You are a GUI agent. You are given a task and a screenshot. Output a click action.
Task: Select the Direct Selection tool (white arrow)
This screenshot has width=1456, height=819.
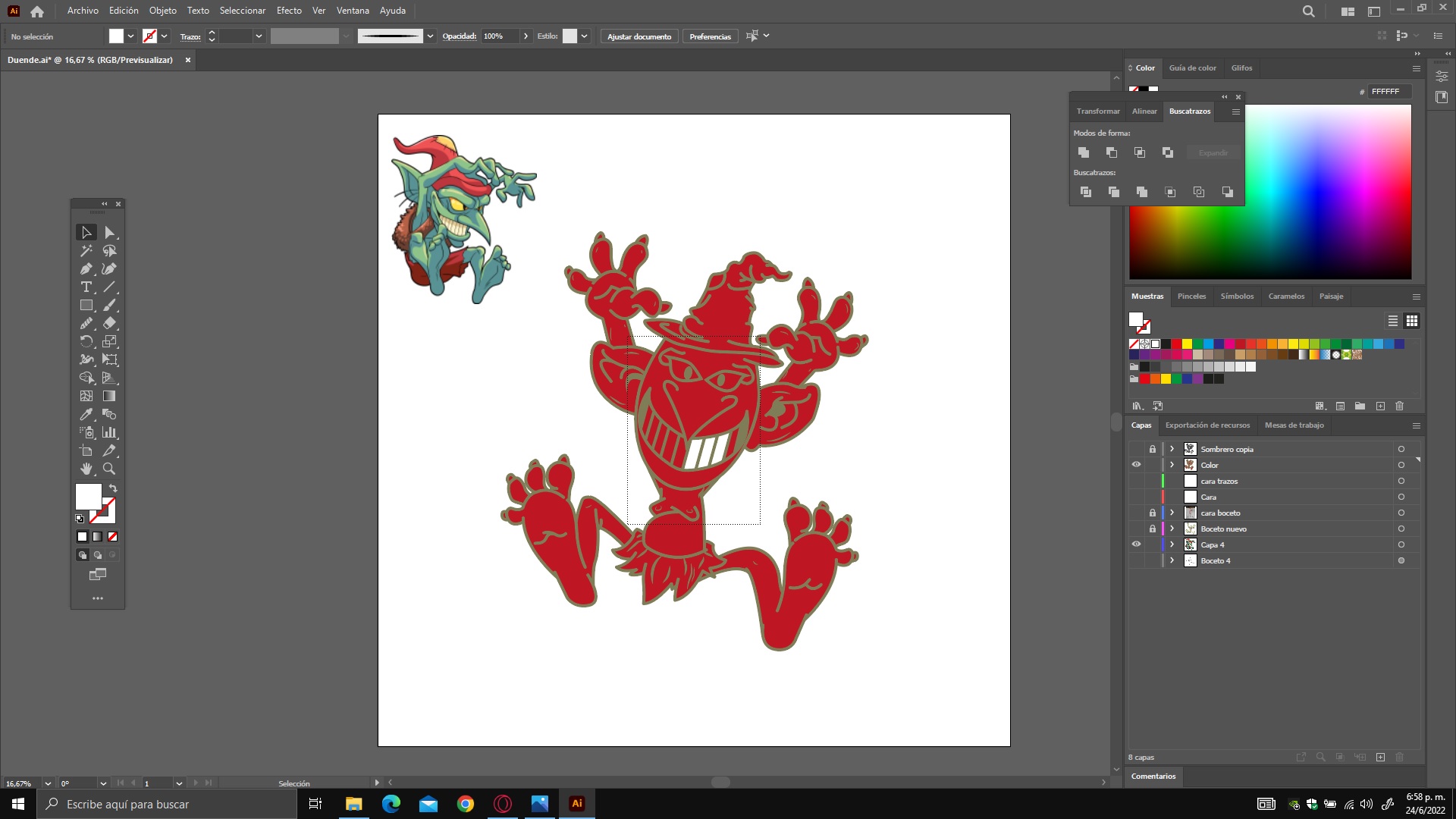pyautogui.click(x=110, y=233)
